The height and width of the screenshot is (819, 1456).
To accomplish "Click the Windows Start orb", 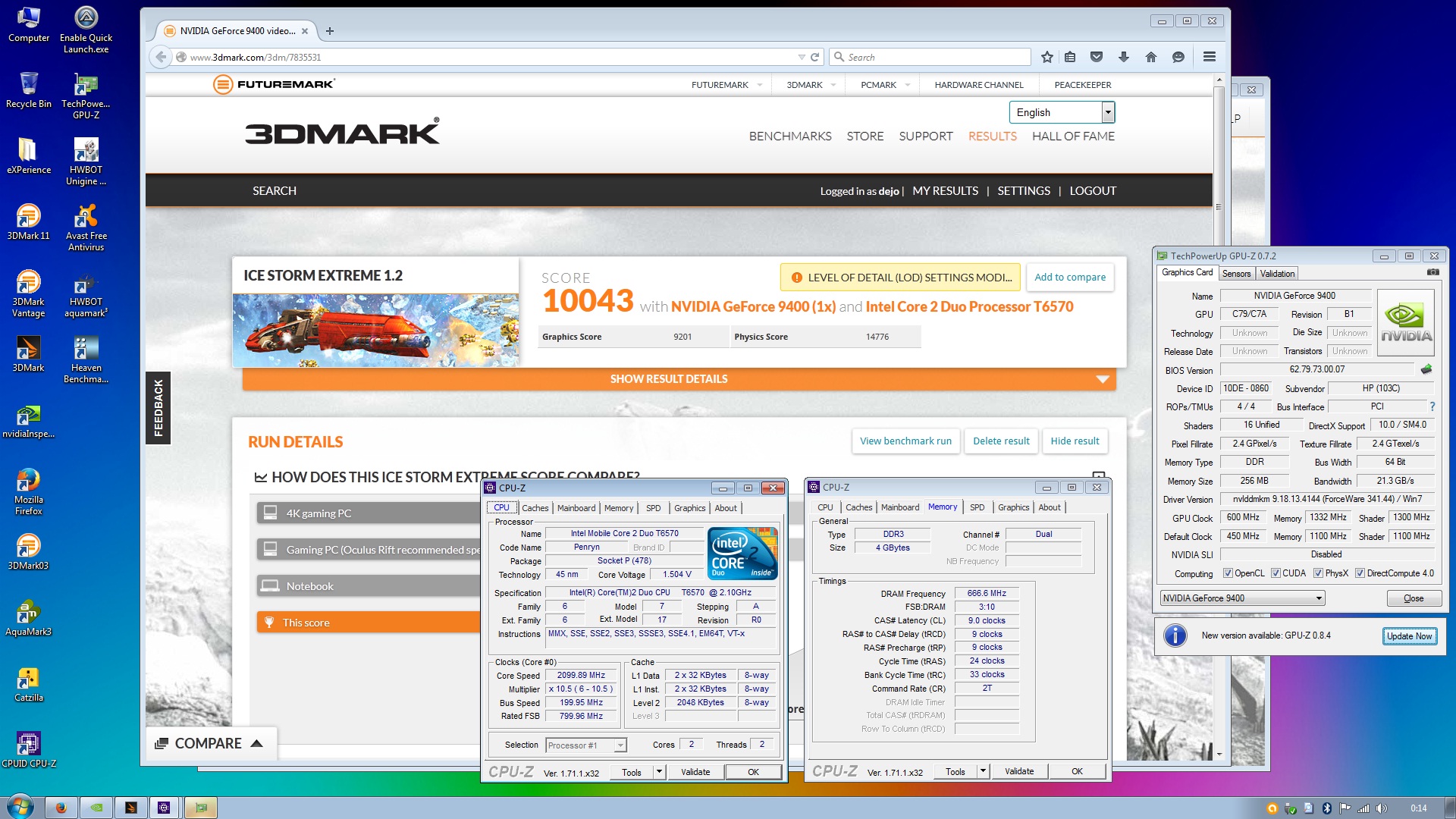I will [19, 807].
